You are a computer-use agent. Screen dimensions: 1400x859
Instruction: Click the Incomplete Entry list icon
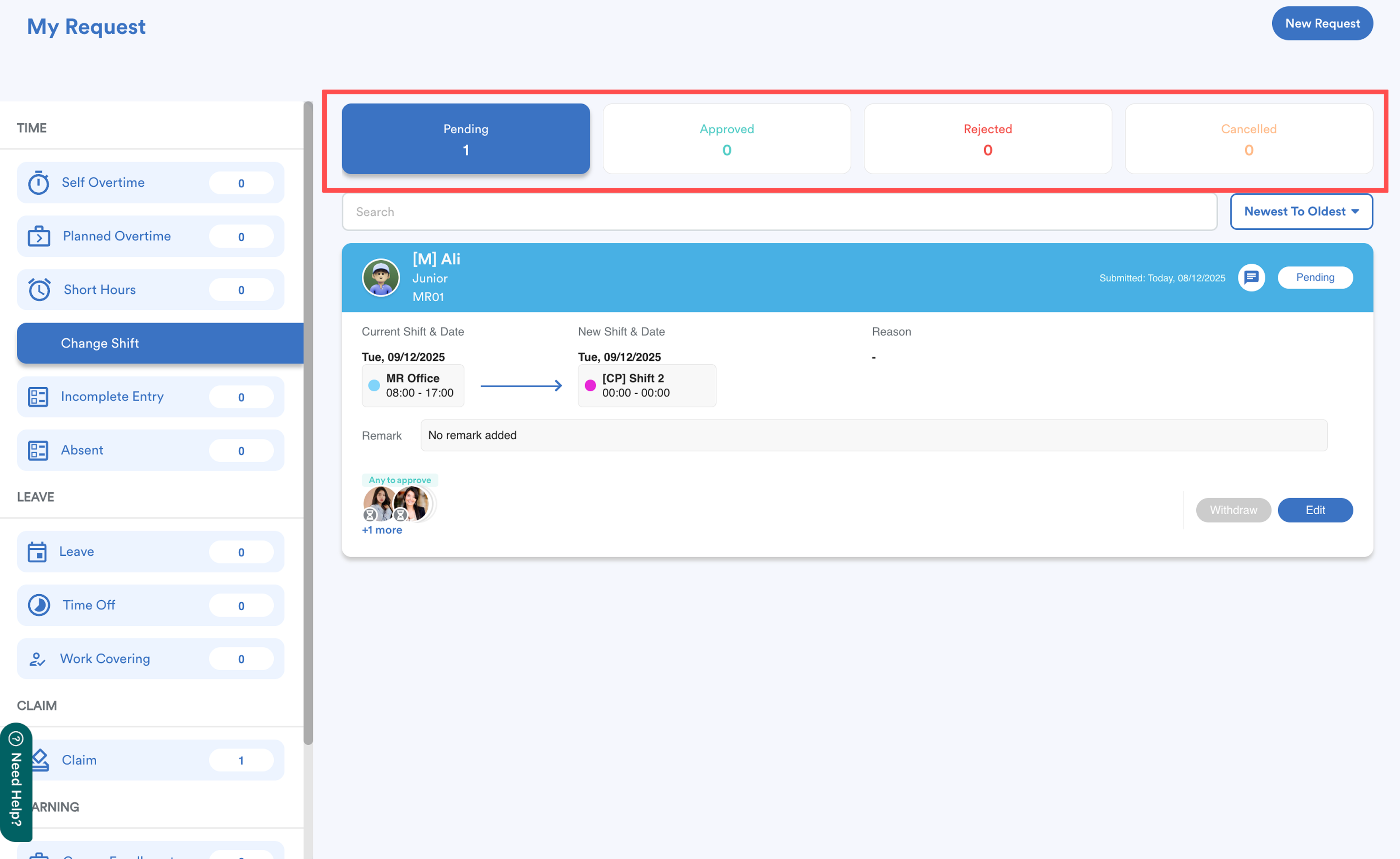[x=38, y=396]
